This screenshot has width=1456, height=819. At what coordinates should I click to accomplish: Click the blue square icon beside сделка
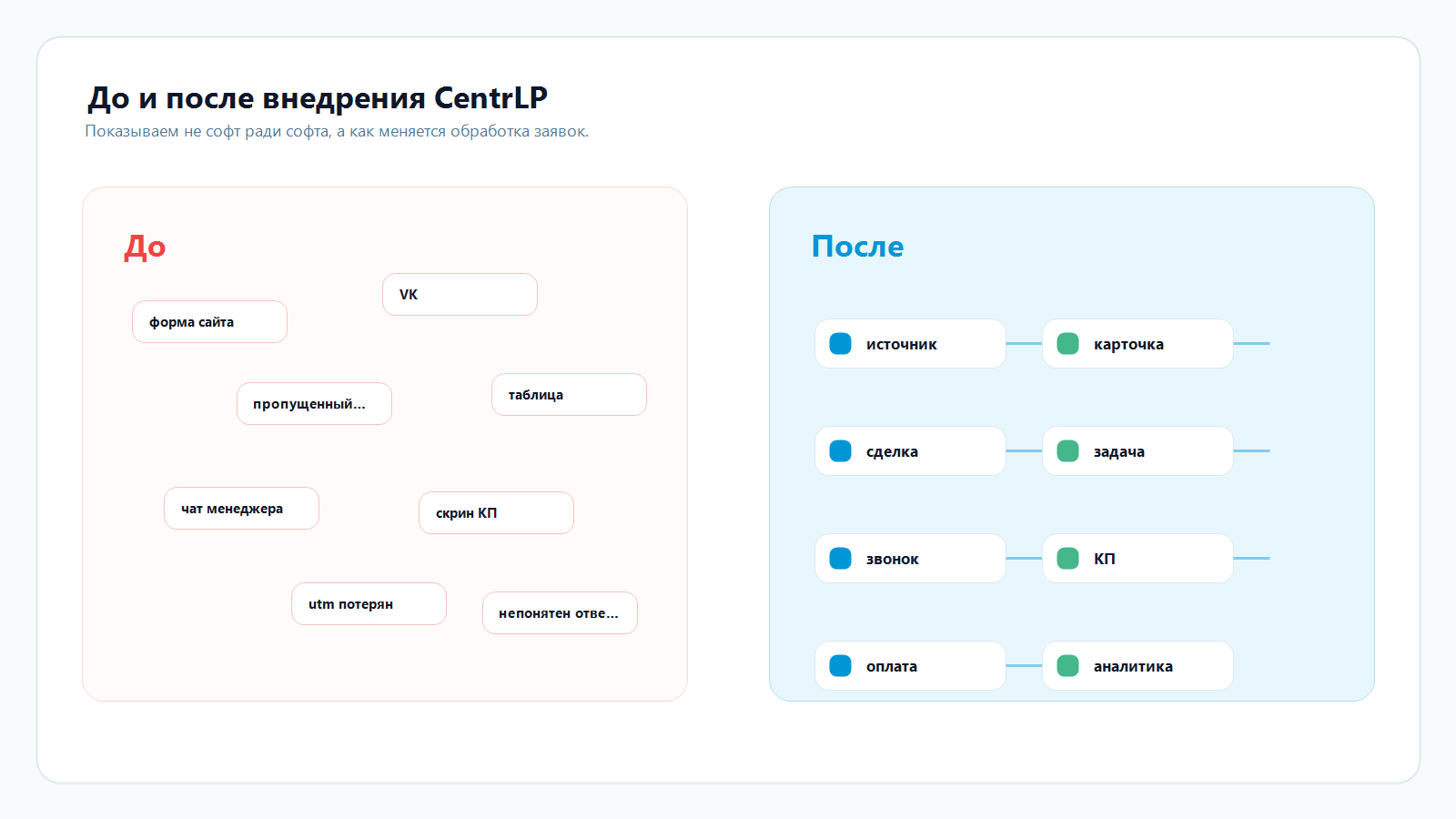click(840, 451)
